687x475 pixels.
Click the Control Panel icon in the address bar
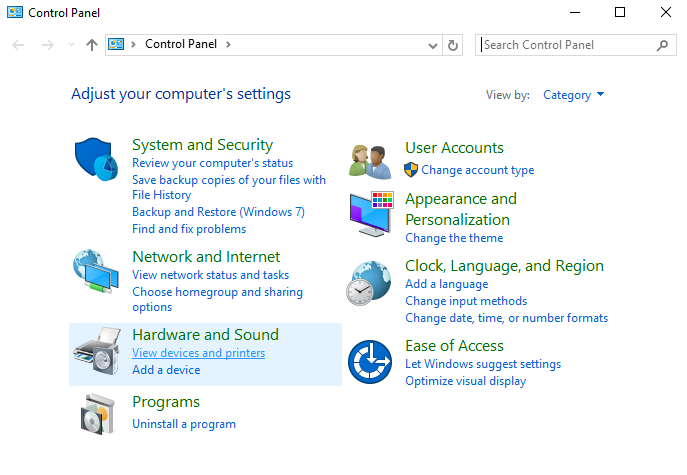116,44
